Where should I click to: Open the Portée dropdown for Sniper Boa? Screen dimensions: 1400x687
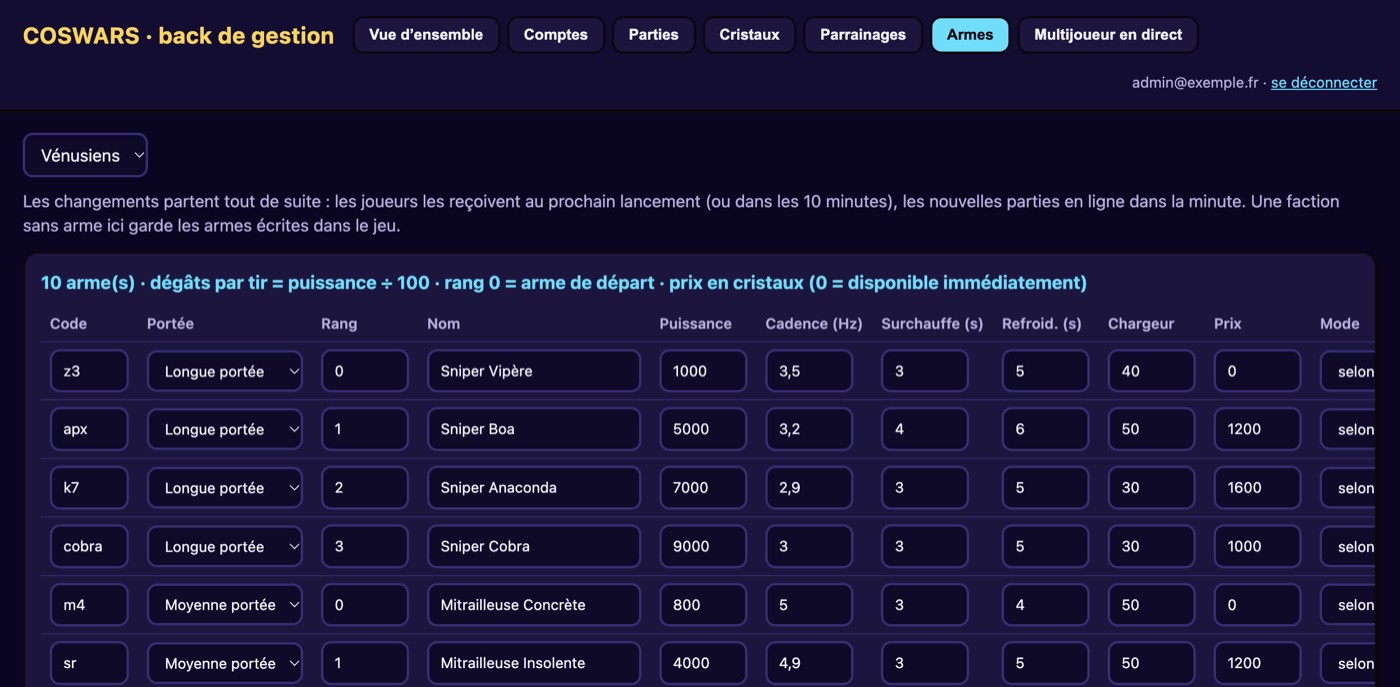pos(225,429)
